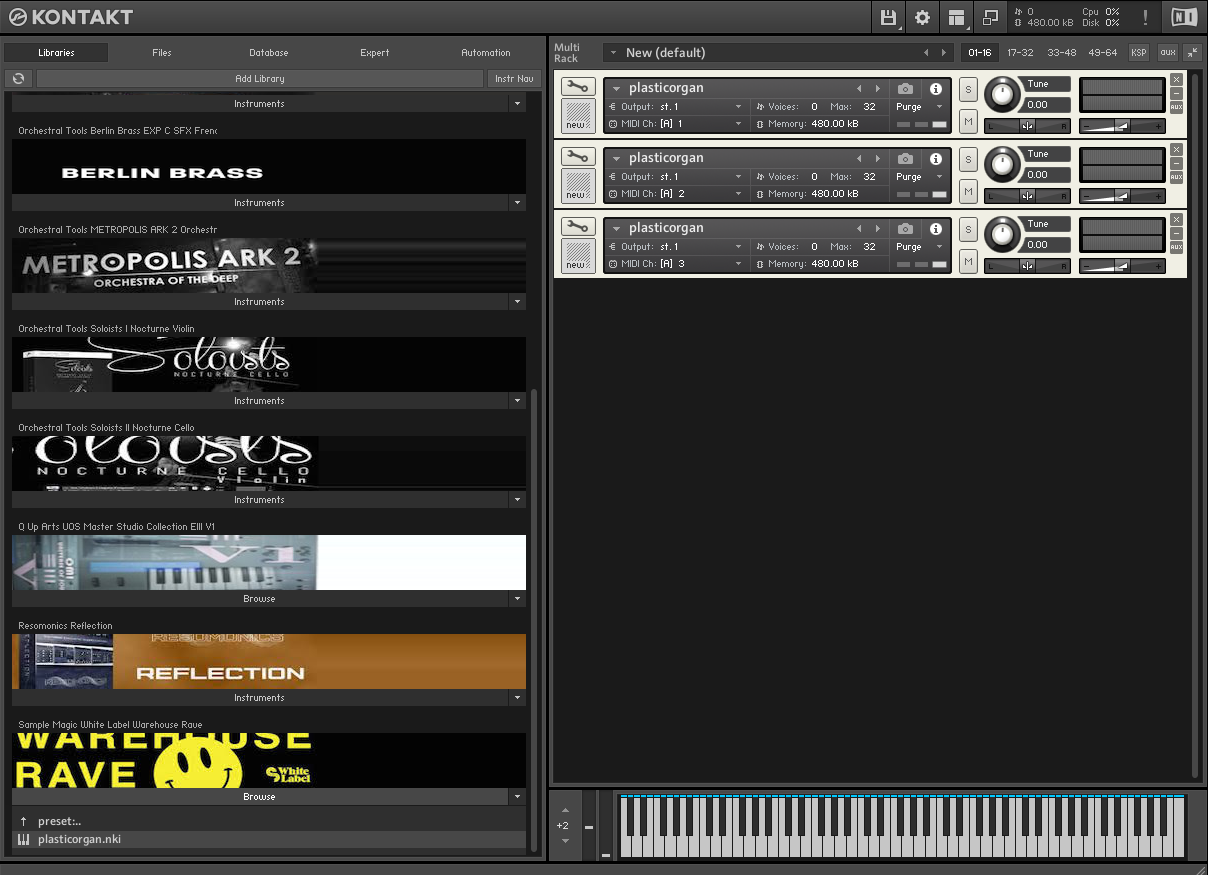Image resolution: width=1208 pixels, height=875 pixels.
Task: Open wrench edit mode for MIDI Ch 2 instrument
Action: coord(577,157)
